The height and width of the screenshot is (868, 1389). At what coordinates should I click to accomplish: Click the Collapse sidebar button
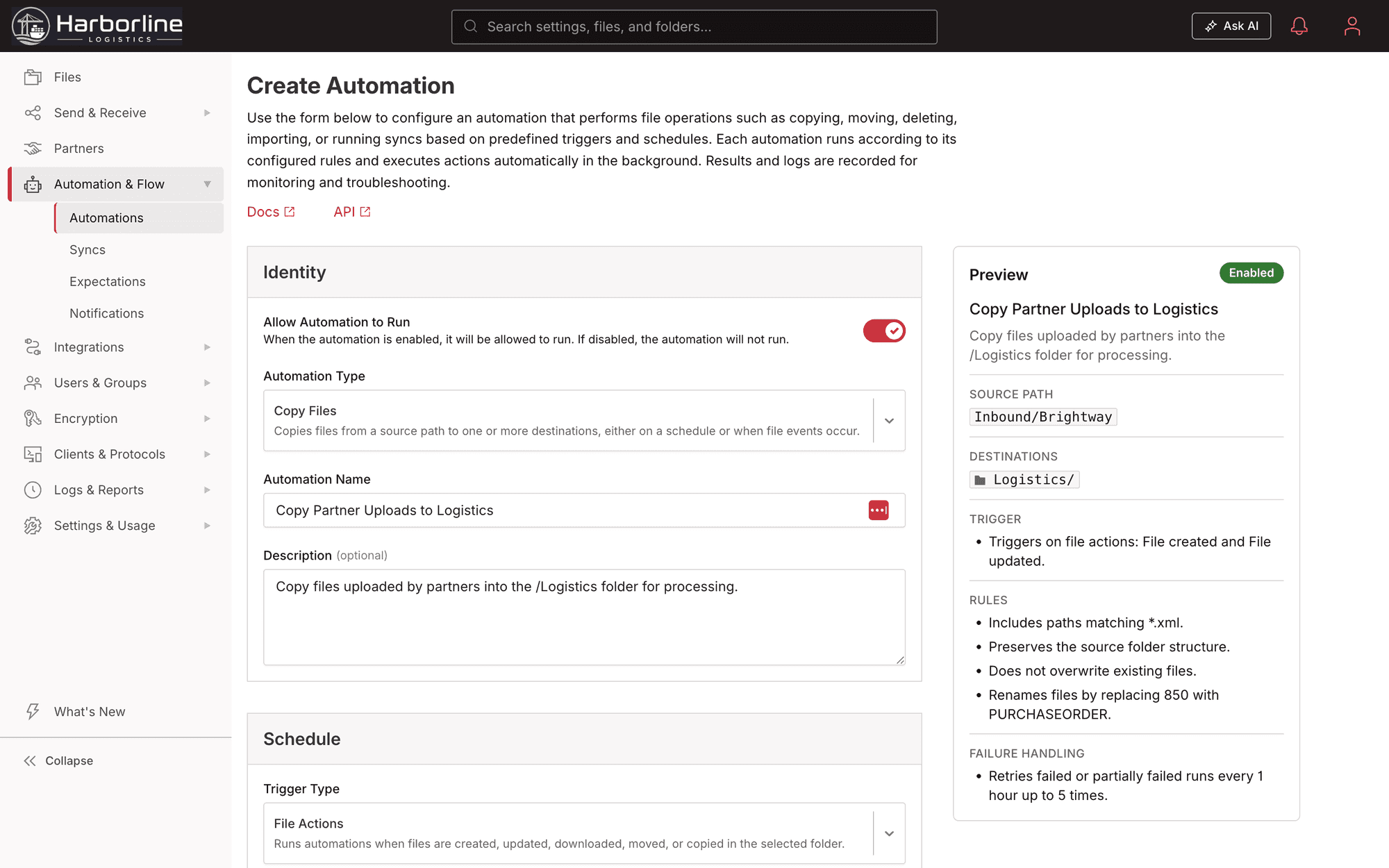[x=58, y=761]
